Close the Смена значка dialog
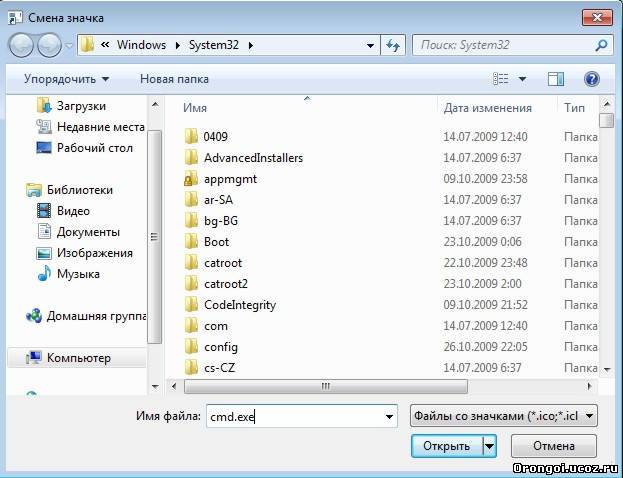The width and height of the screenshot is (623, 478). click(597, 17)
